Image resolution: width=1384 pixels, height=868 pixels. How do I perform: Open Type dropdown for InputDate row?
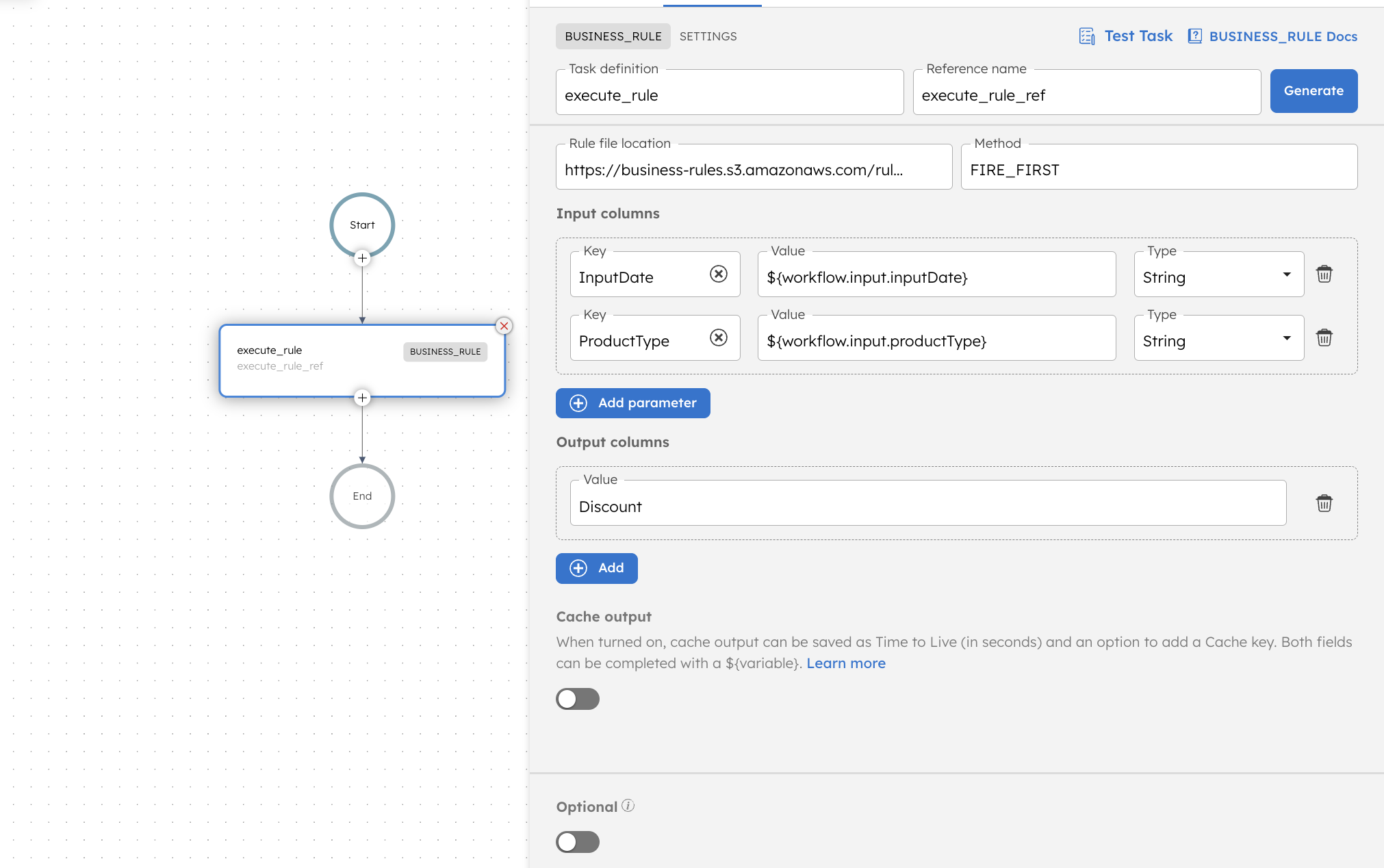point(1218,274)
